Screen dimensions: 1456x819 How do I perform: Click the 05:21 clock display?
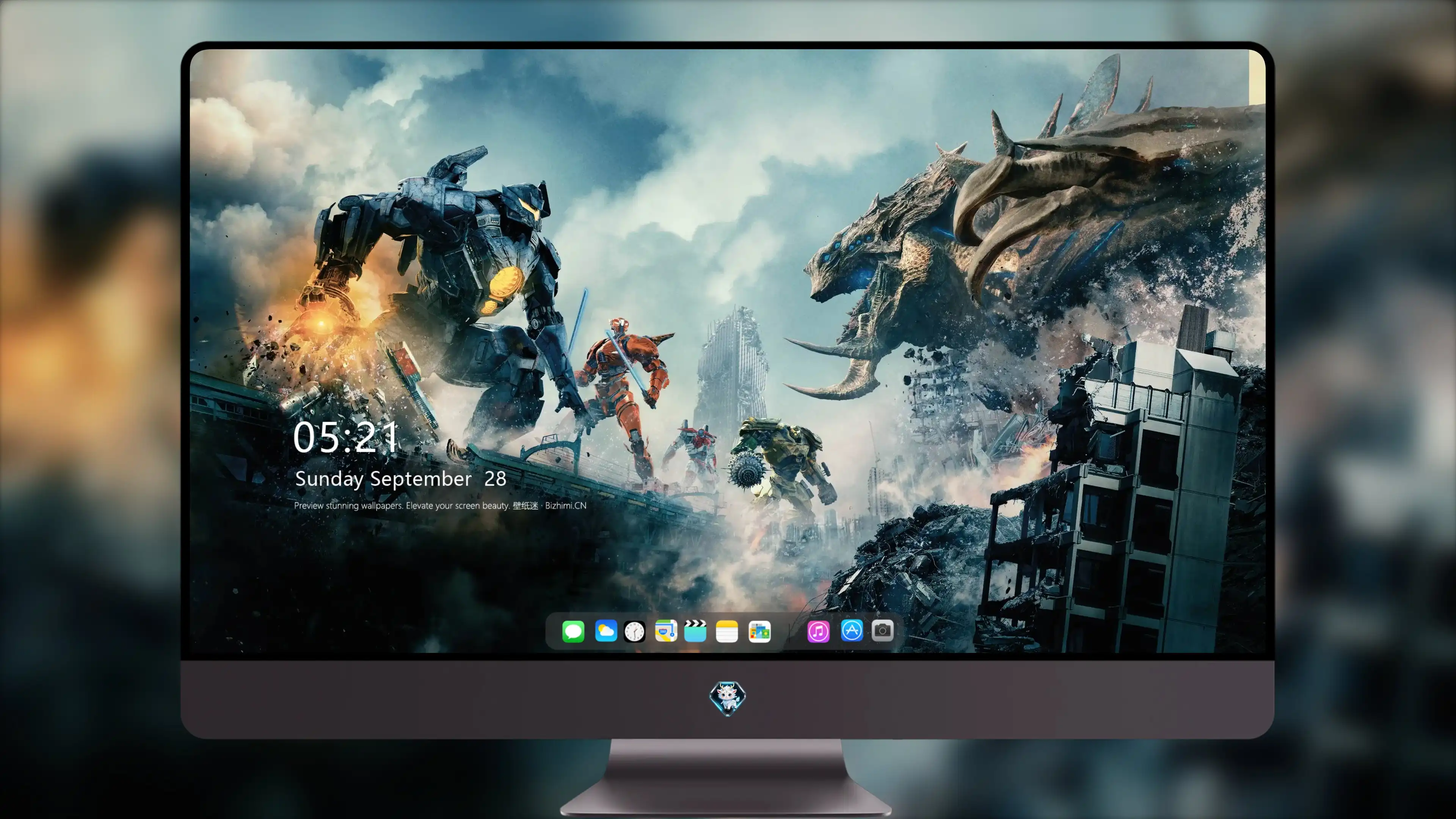coord(345,437)
